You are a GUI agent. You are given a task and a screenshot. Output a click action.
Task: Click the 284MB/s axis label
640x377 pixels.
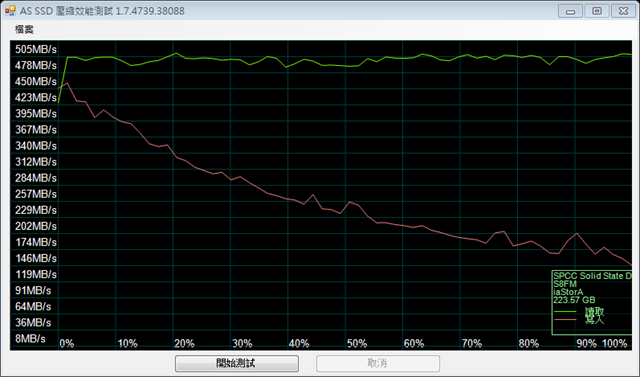pyautogui.click(x=36, y=178)
